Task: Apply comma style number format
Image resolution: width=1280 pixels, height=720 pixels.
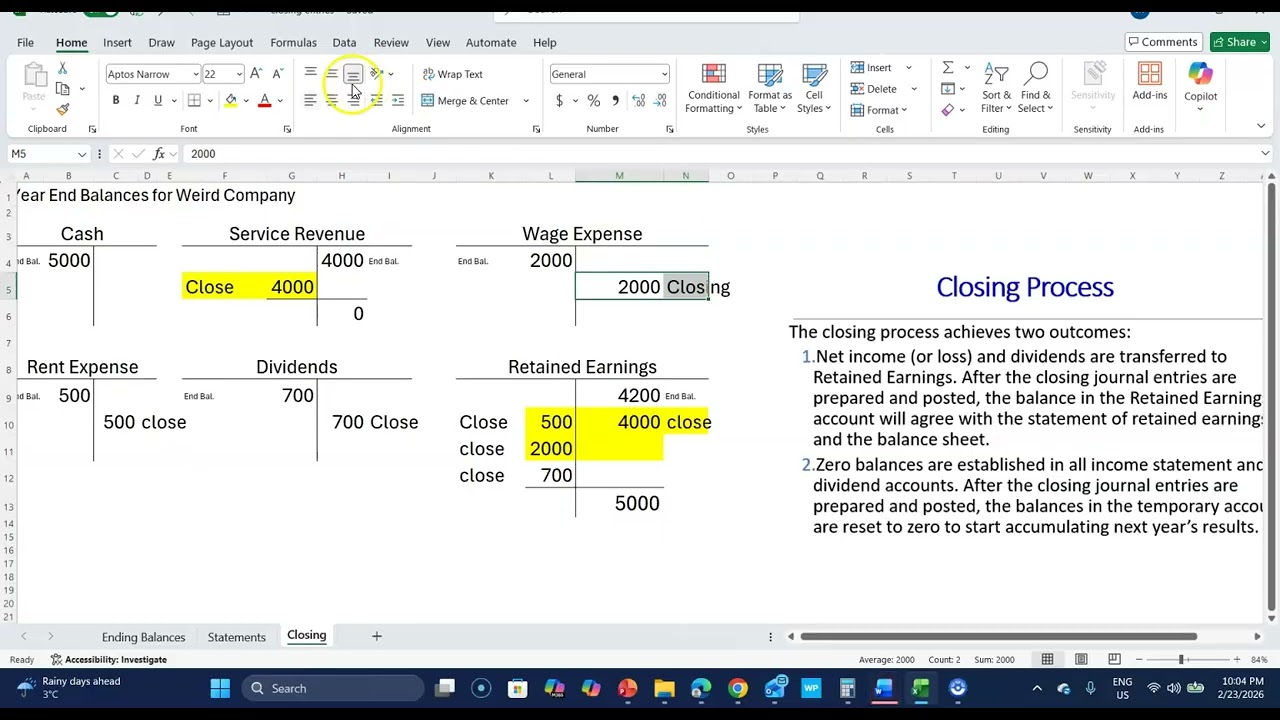Action: click(615, 101)
